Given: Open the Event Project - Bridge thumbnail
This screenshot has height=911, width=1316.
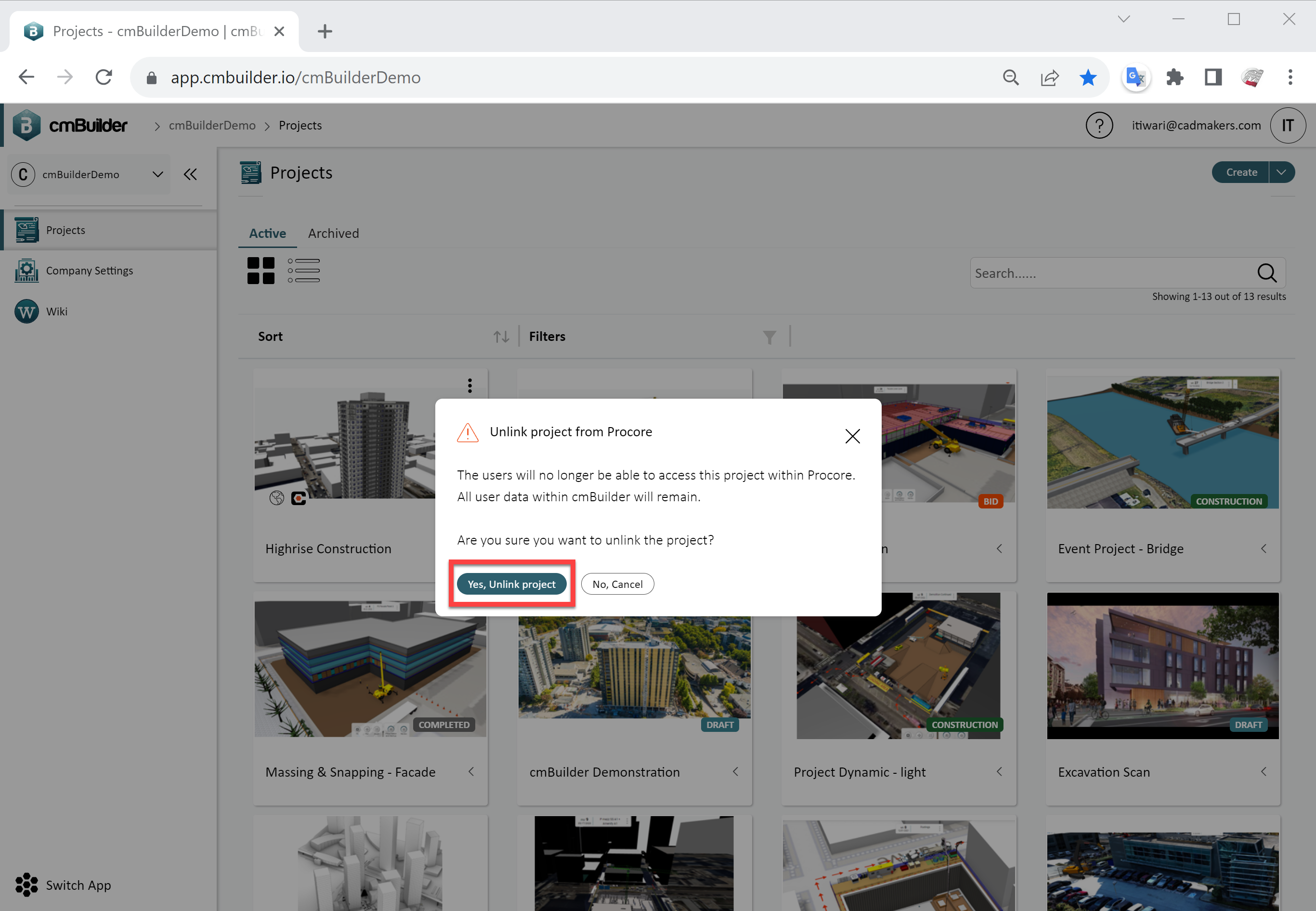Looking at the screenshot, I should click(1162, 442).
